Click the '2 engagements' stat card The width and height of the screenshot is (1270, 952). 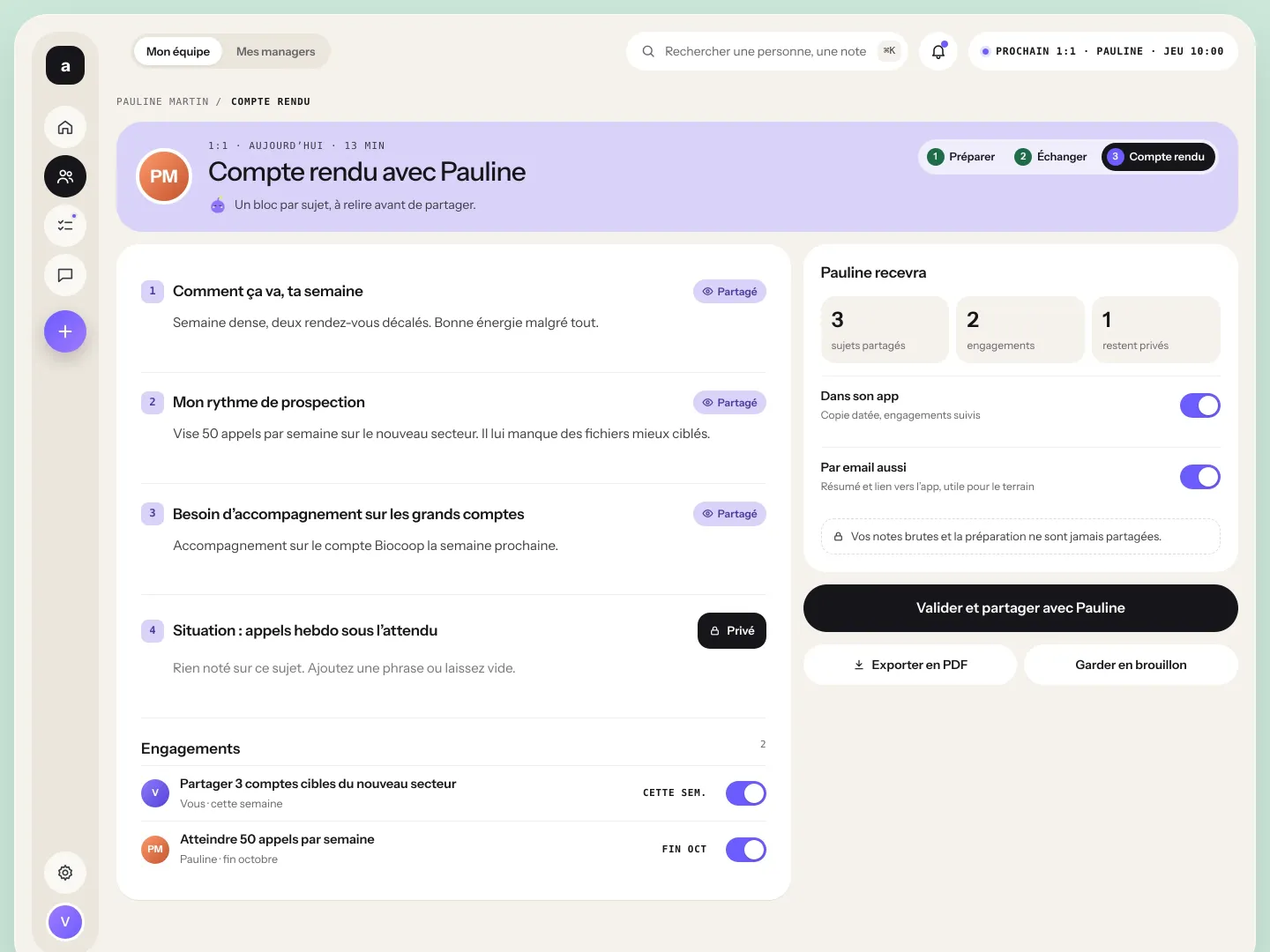(x=1020, y=330)
